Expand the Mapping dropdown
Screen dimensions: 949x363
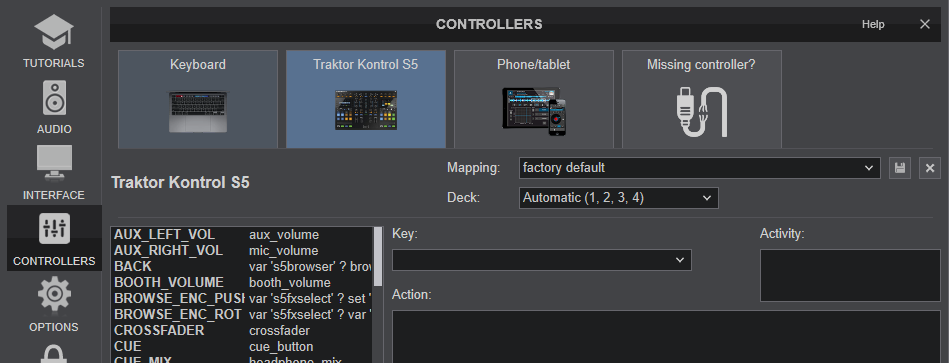pos(700,168)
